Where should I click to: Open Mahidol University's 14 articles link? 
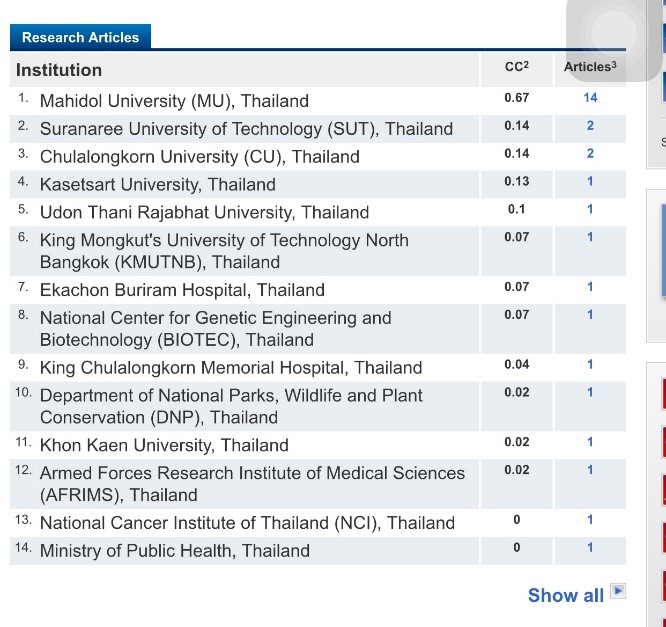coord(590,98)
